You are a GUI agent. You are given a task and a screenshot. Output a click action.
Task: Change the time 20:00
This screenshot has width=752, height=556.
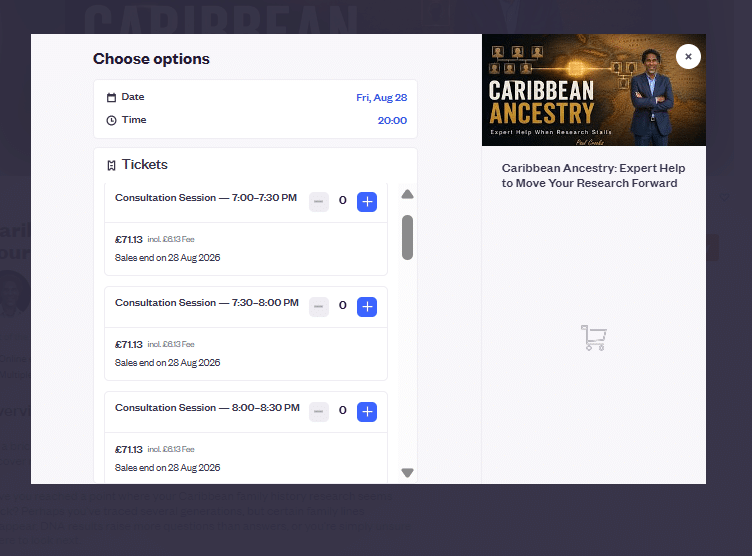tap(392, 120)
